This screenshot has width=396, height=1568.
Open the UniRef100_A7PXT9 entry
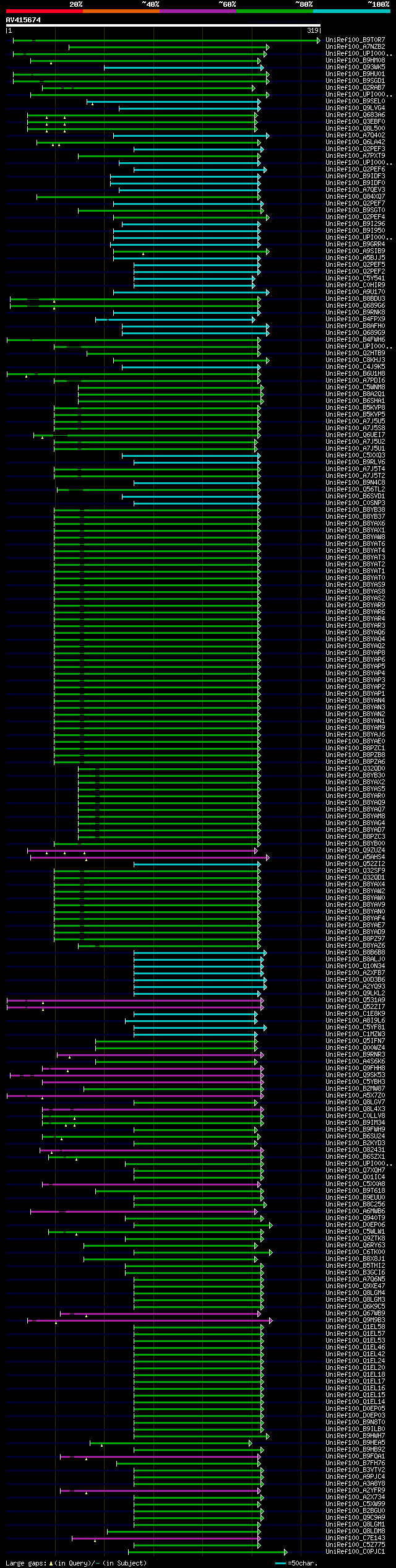tap(355, 156)
